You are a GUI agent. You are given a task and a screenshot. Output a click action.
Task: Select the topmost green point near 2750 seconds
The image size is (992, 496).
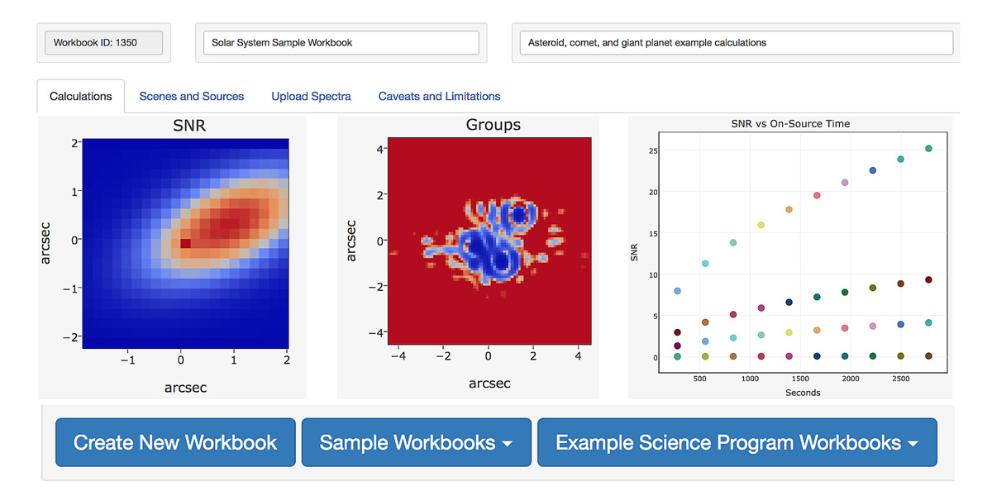[928, 149]
